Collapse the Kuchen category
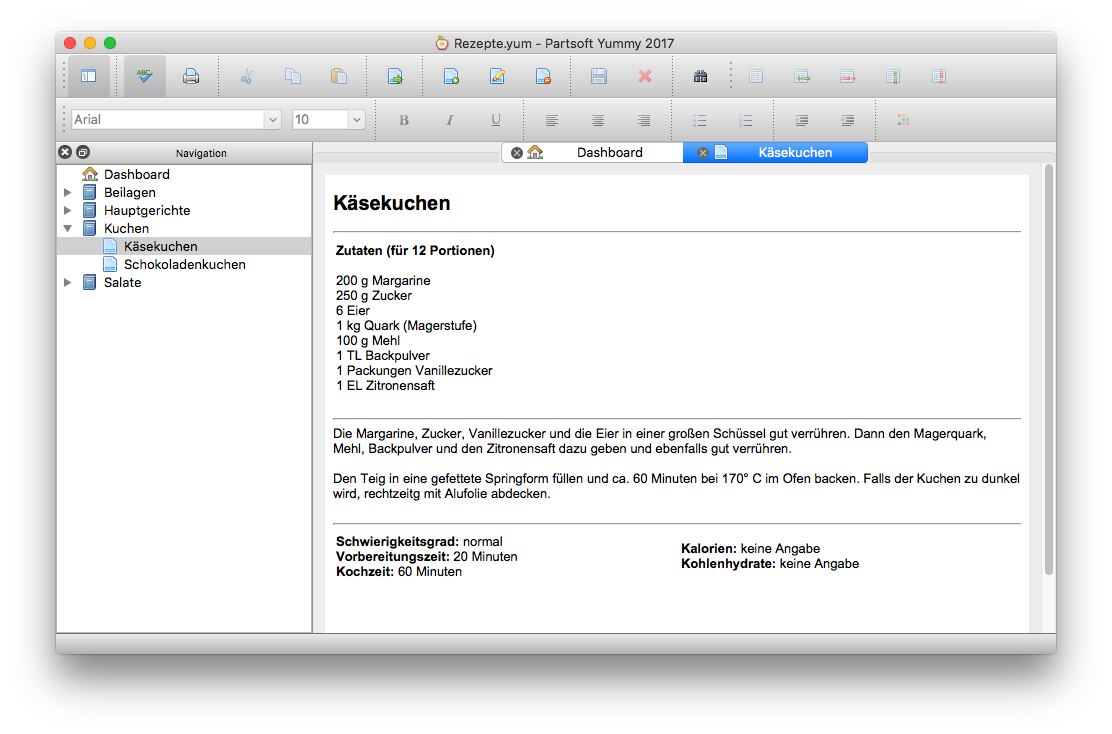Screen dimensions: 1112x734 (68, 229)
